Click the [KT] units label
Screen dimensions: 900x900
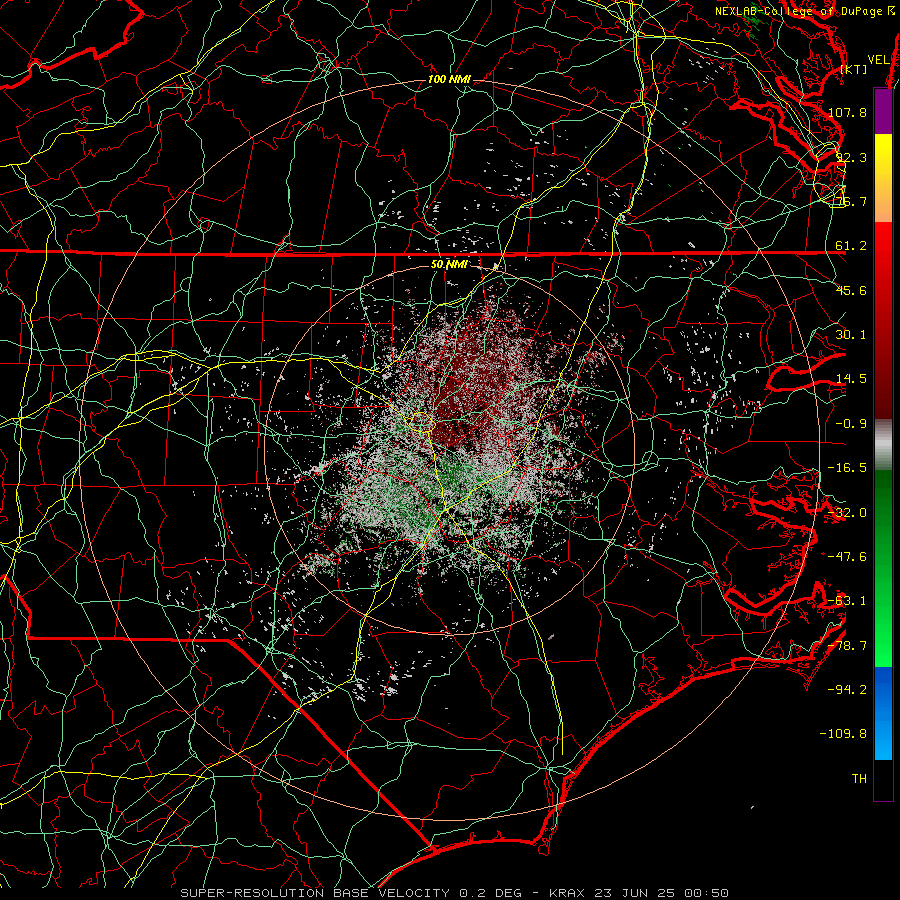click(x=854, y=69)
